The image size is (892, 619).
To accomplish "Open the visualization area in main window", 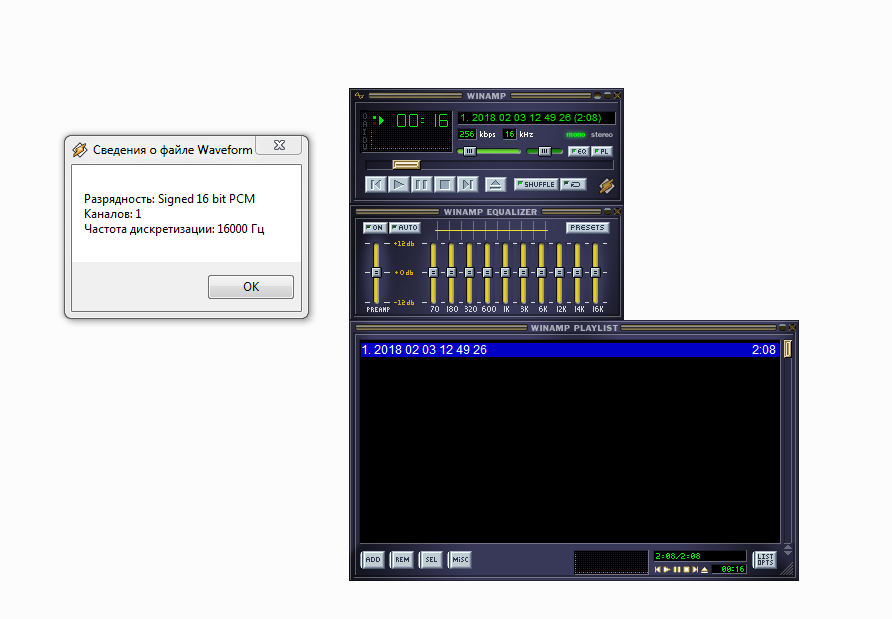I will (x=411, y=141).
